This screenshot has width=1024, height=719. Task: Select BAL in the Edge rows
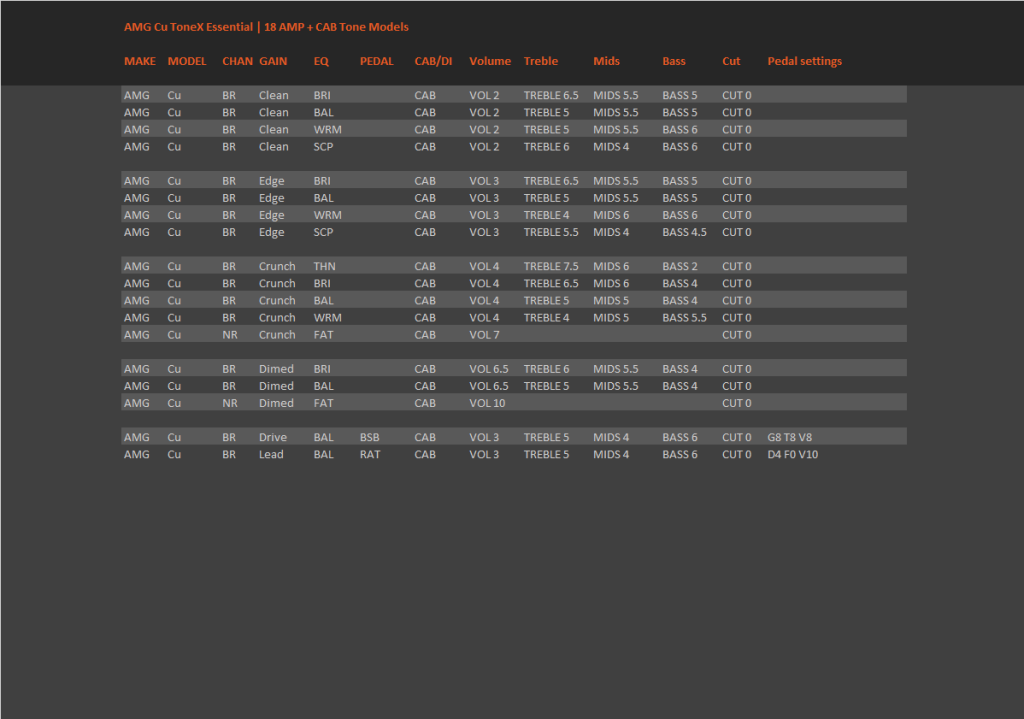click(x=323, y=198)
